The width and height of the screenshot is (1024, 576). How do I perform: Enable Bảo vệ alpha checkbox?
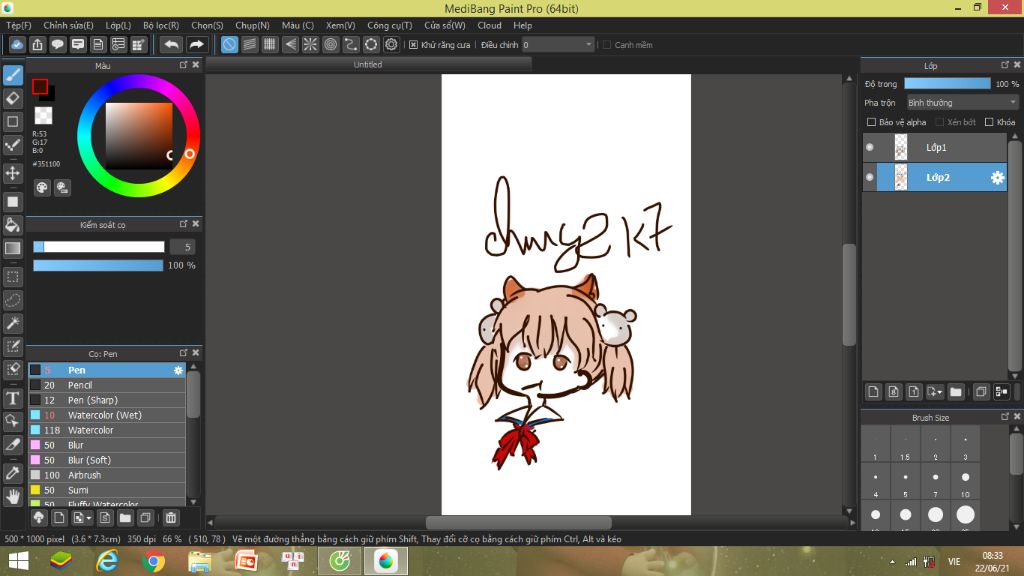coord(871,122)
